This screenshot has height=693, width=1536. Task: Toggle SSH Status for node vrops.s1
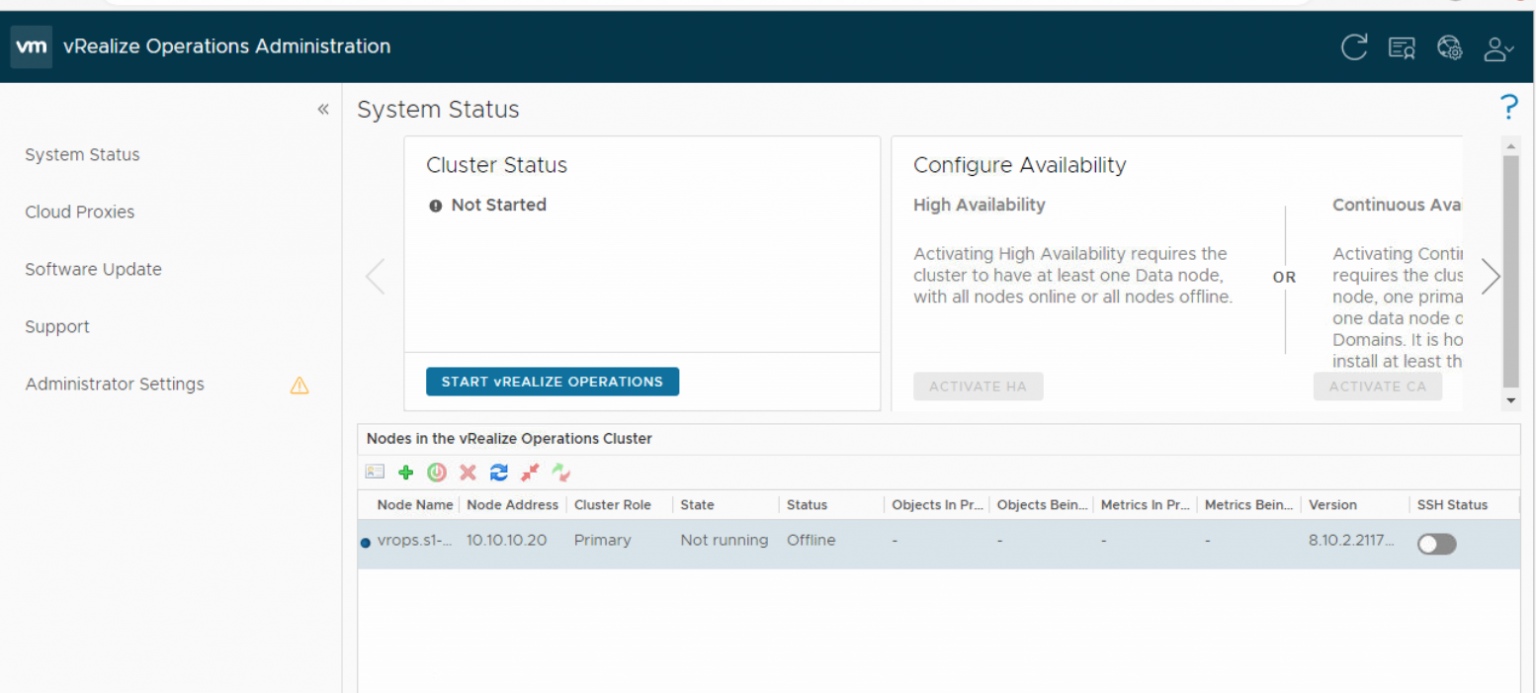(1437, 544)
